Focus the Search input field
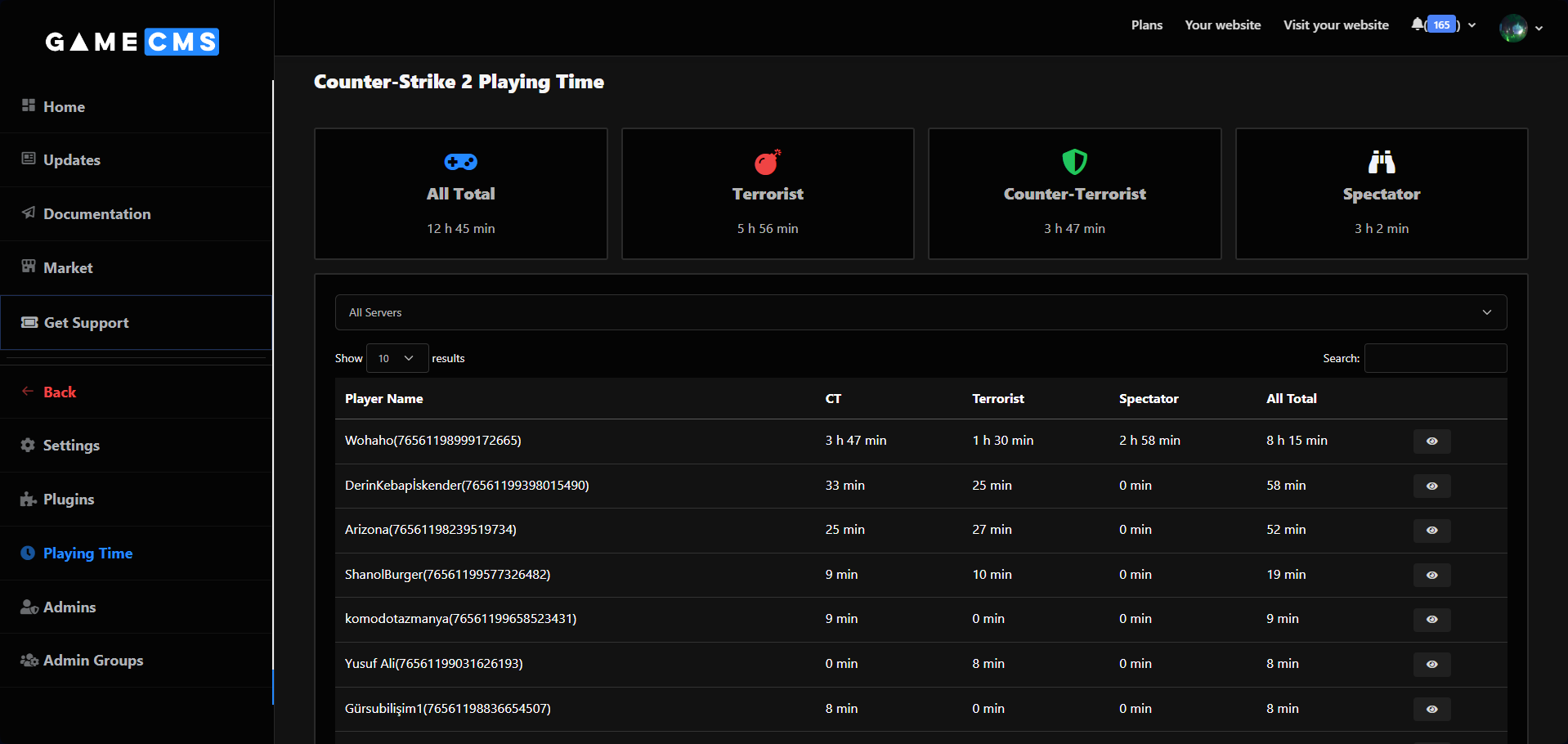This screenshot has width=1568, height=744. pyautogui.click(x=1436, y=358)
